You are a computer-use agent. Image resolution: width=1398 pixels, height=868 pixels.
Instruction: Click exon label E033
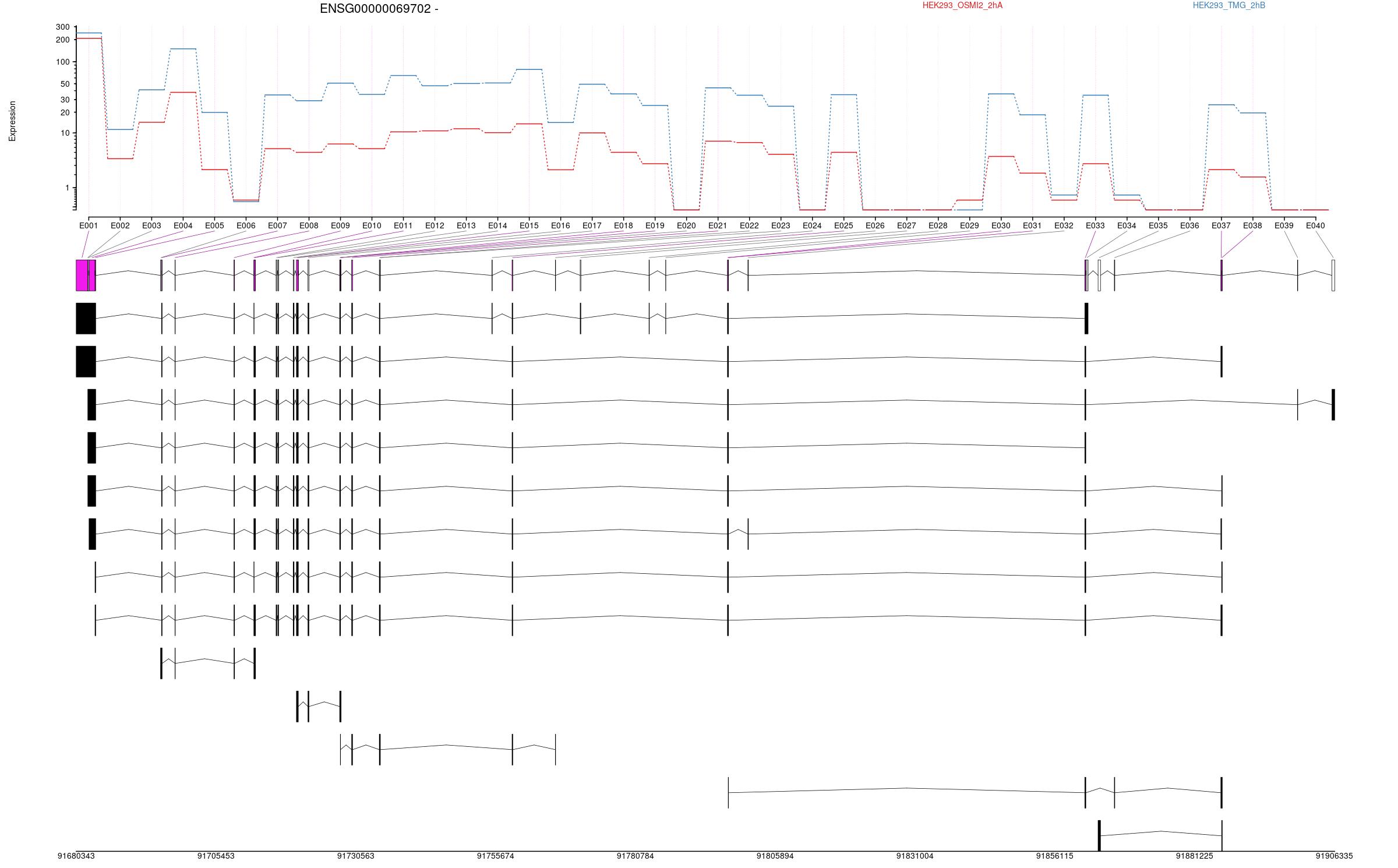coord(1095,225)
